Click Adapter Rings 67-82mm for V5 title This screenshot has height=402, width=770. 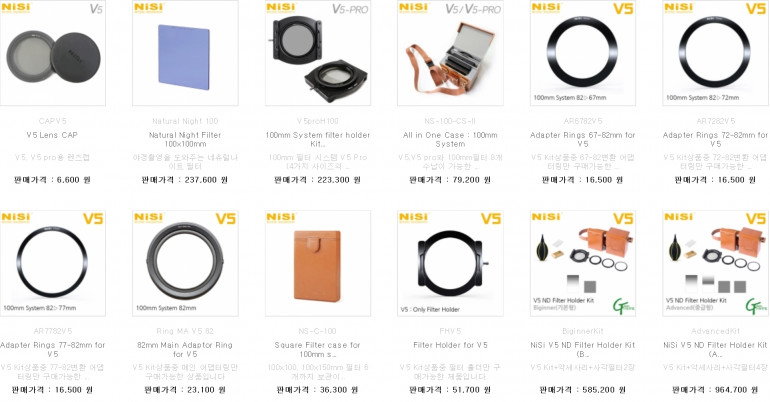pyautogui.click(x=583, y=139)
